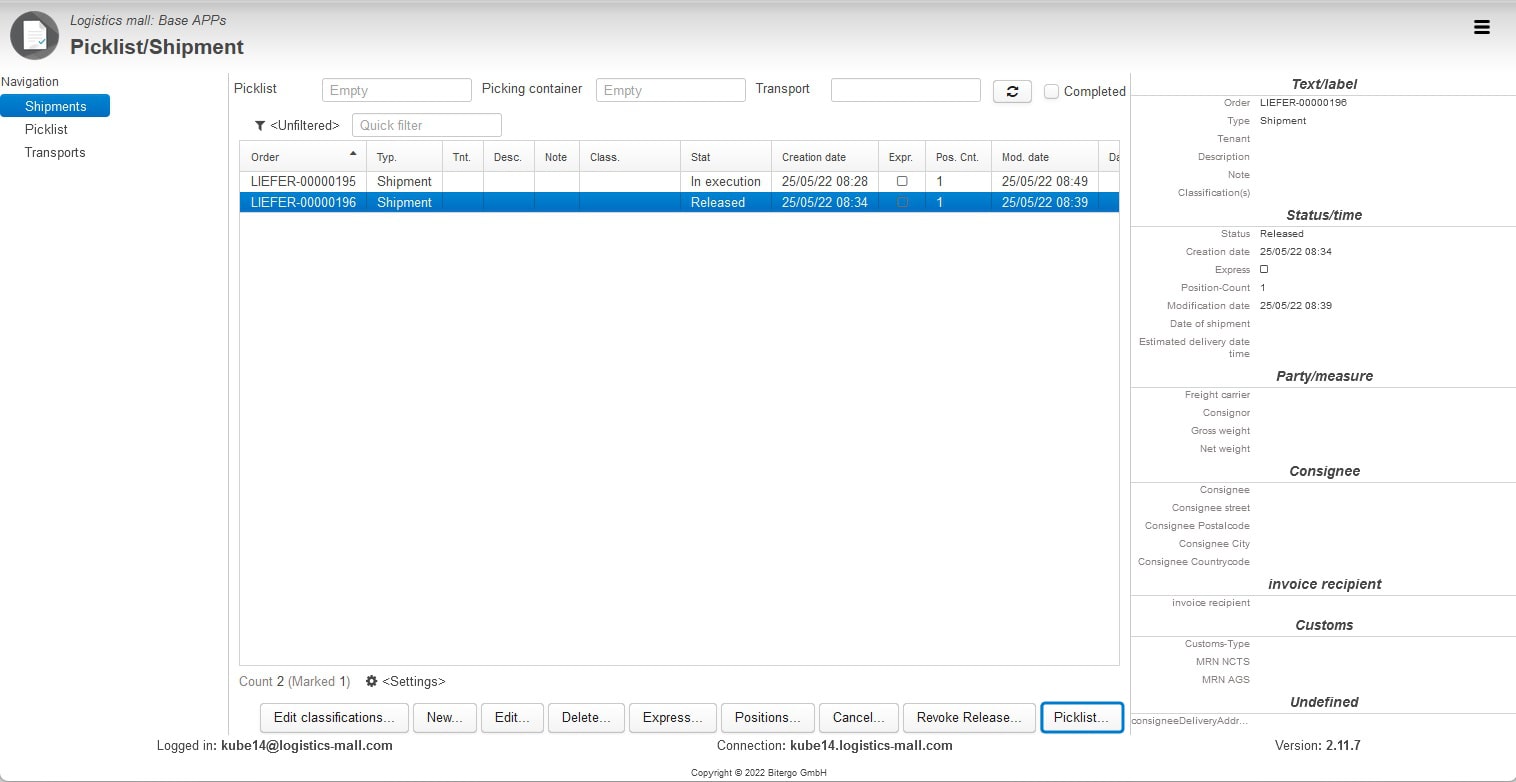Toggle the Express checkbox in details panel
The height and width of the screenshot is (782, 1516).
1264,269
